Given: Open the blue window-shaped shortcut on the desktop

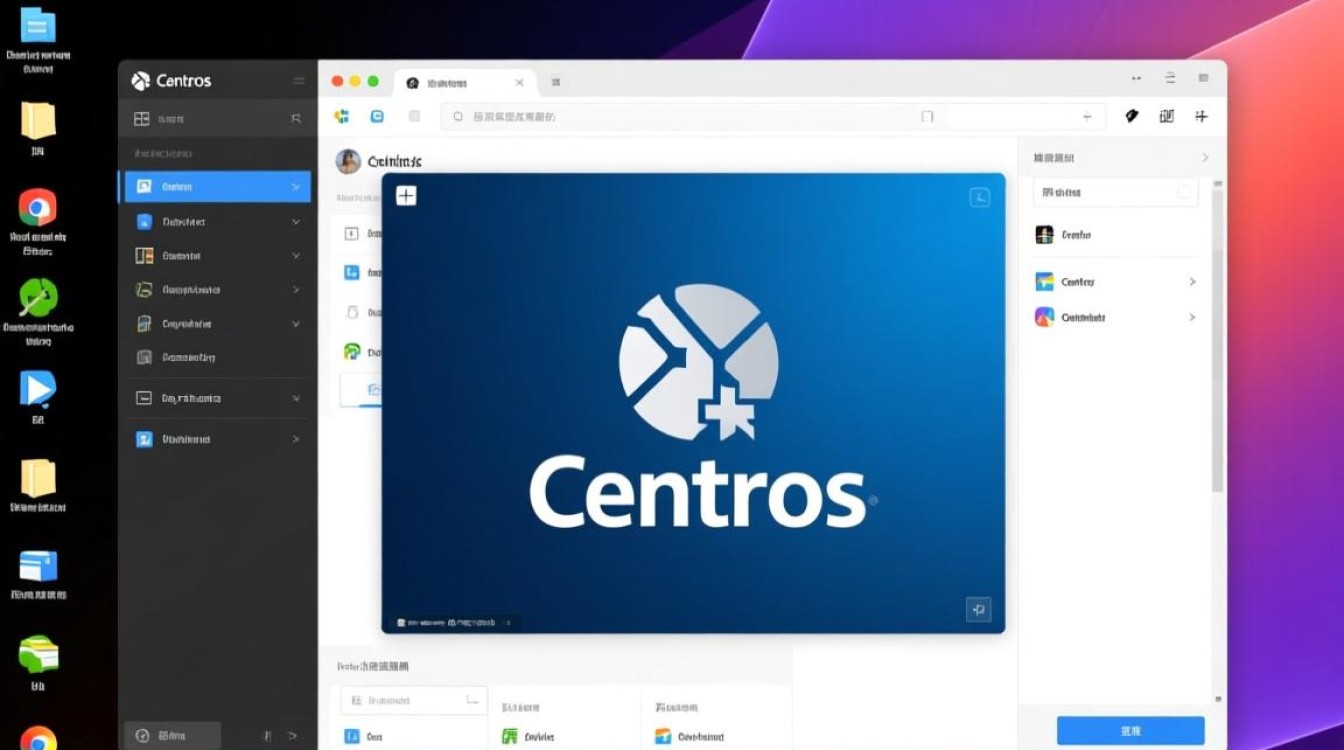Looking at the screenshot, I should [38, 566].
